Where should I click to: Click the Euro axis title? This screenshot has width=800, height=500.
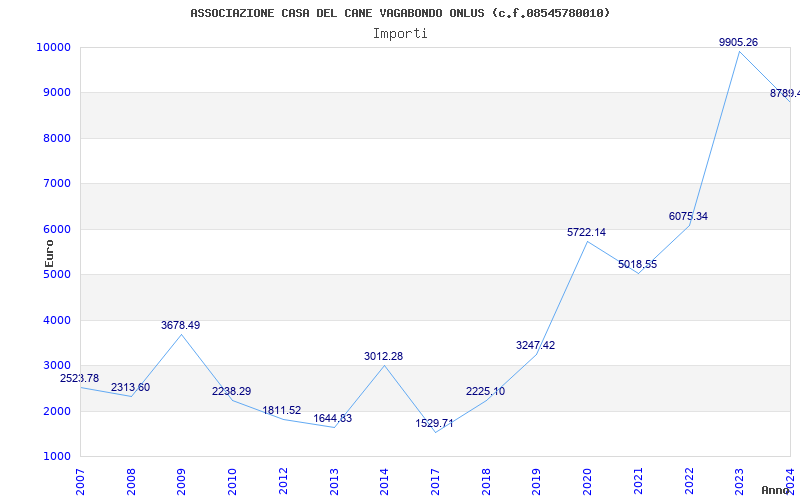tap(49, 254)
